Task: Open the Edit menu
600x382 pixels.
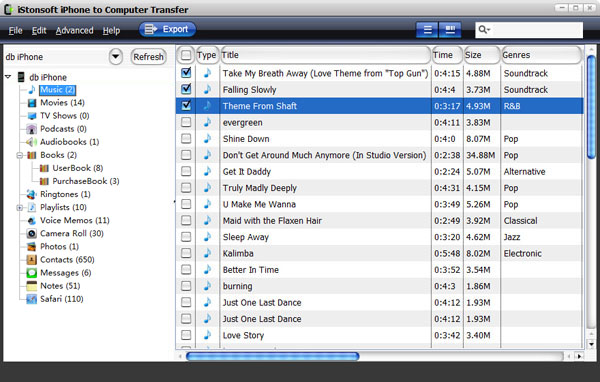Action: click(x=39, y=30)
